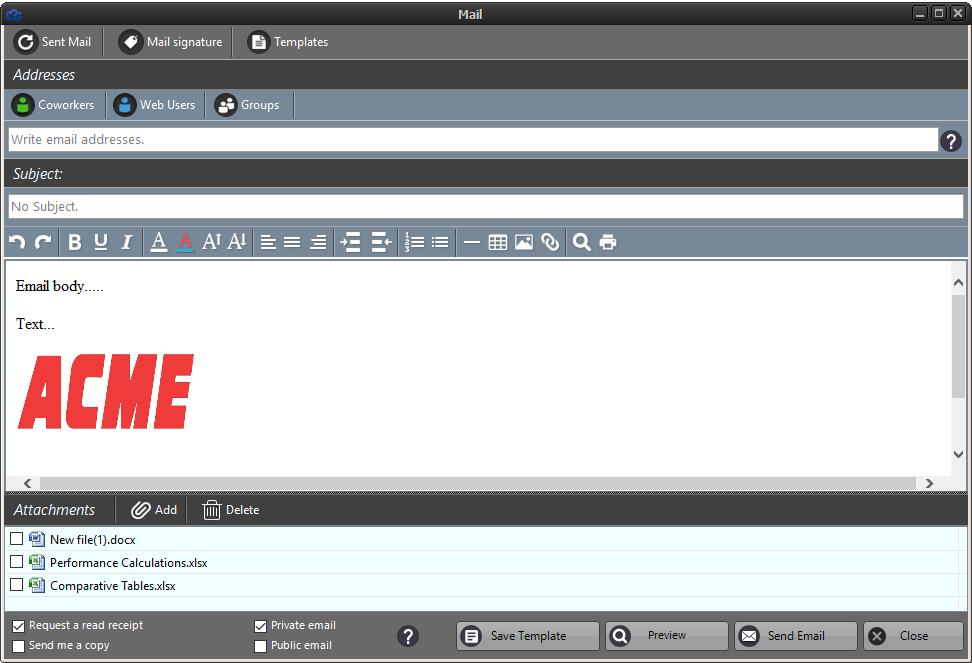Click the Excel icon of Performance Calculations.xlsx
972x663 pixels.
[37, 562]
